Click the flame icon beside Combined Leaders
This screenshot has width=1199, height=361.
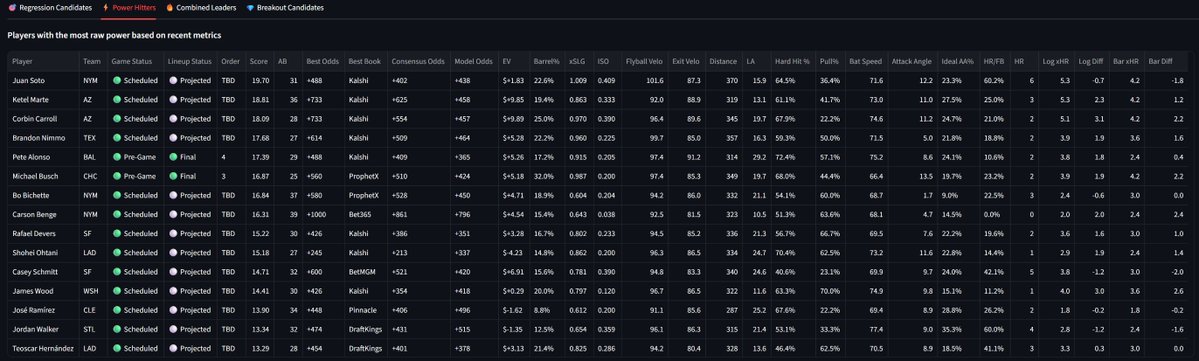170,8
